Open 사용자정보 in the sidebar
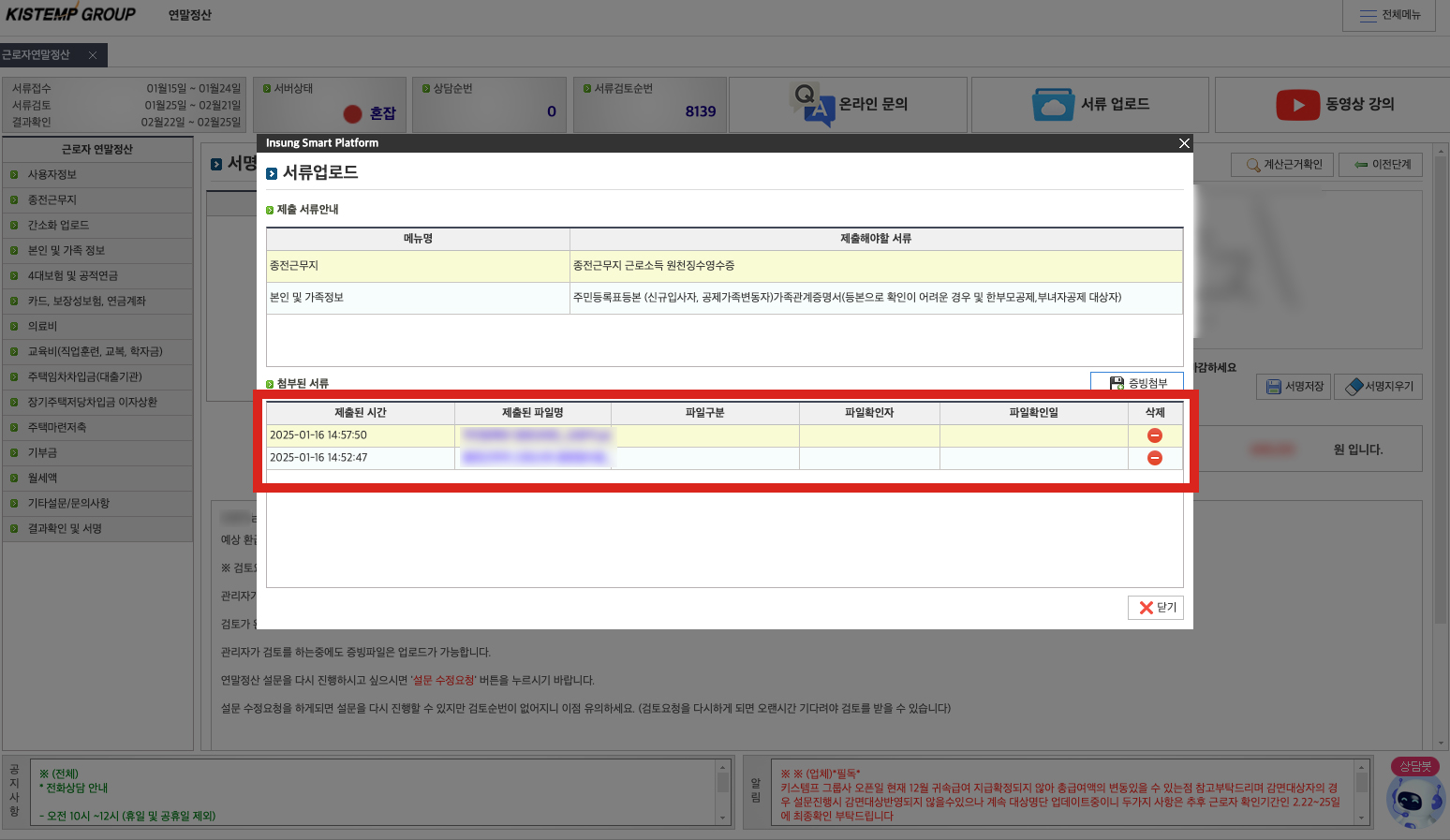 point(97,175)
